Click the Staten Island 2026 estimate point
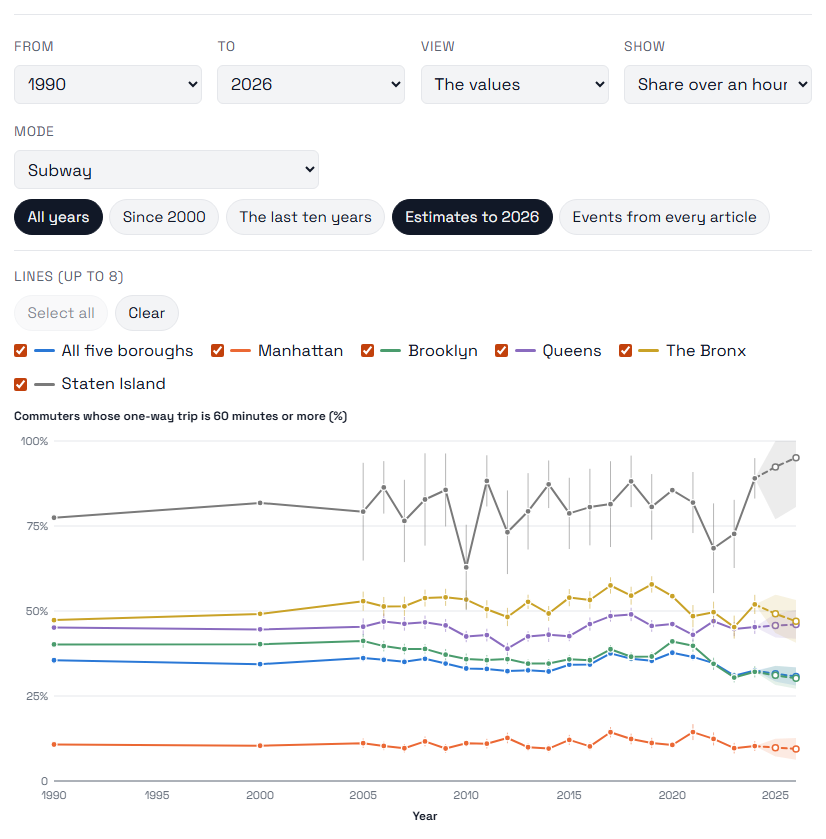826x839 pixels. 796,458
